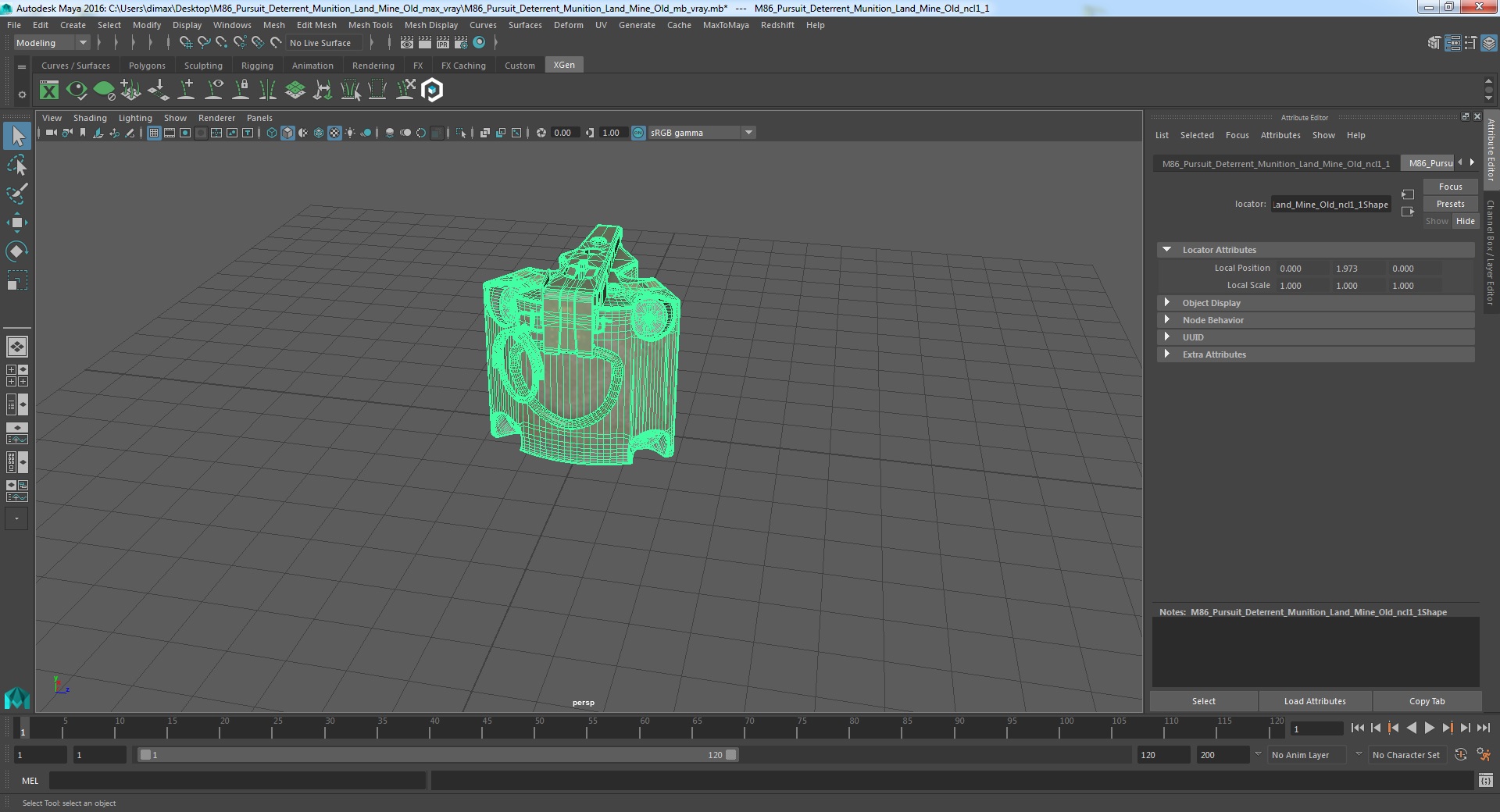Toggle color management sRGB icon
This screenshot has width=1500, height=812.
click(638, 133)
